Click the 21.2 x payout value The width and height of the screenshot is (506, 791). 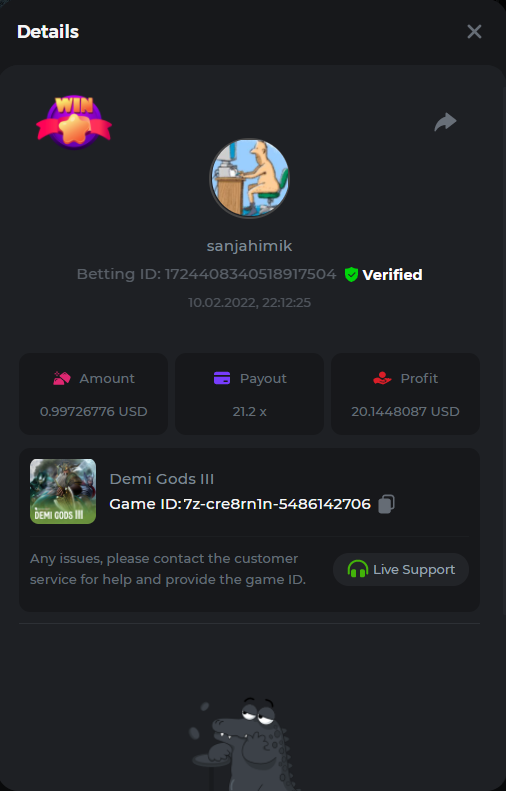point(249,412)
